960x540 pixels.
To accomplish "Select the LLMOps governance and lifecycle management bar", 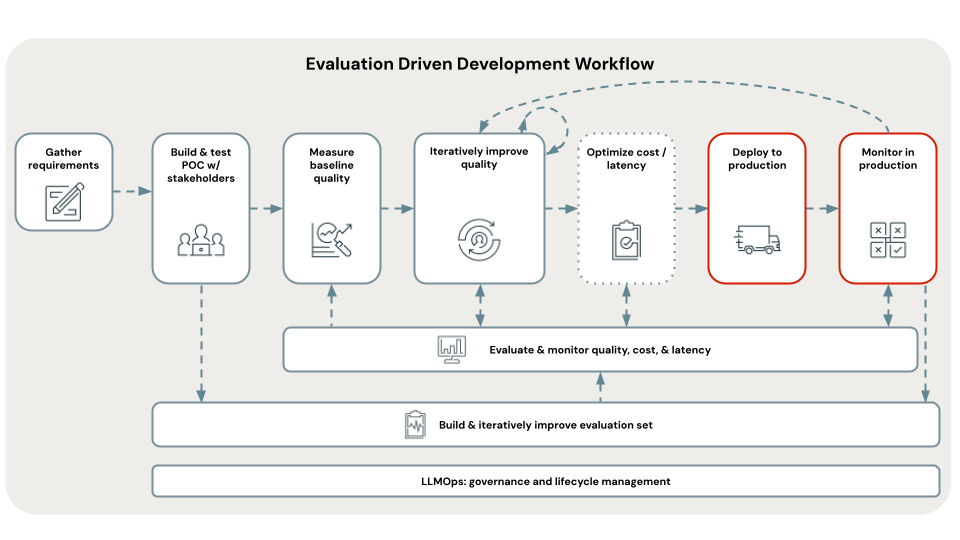I will click(x=545, y=481).
